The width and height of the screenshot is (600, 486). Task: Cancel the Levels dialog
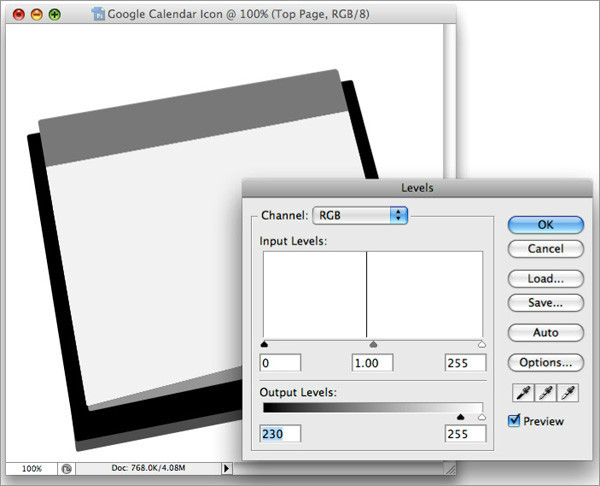click(545, 248)
